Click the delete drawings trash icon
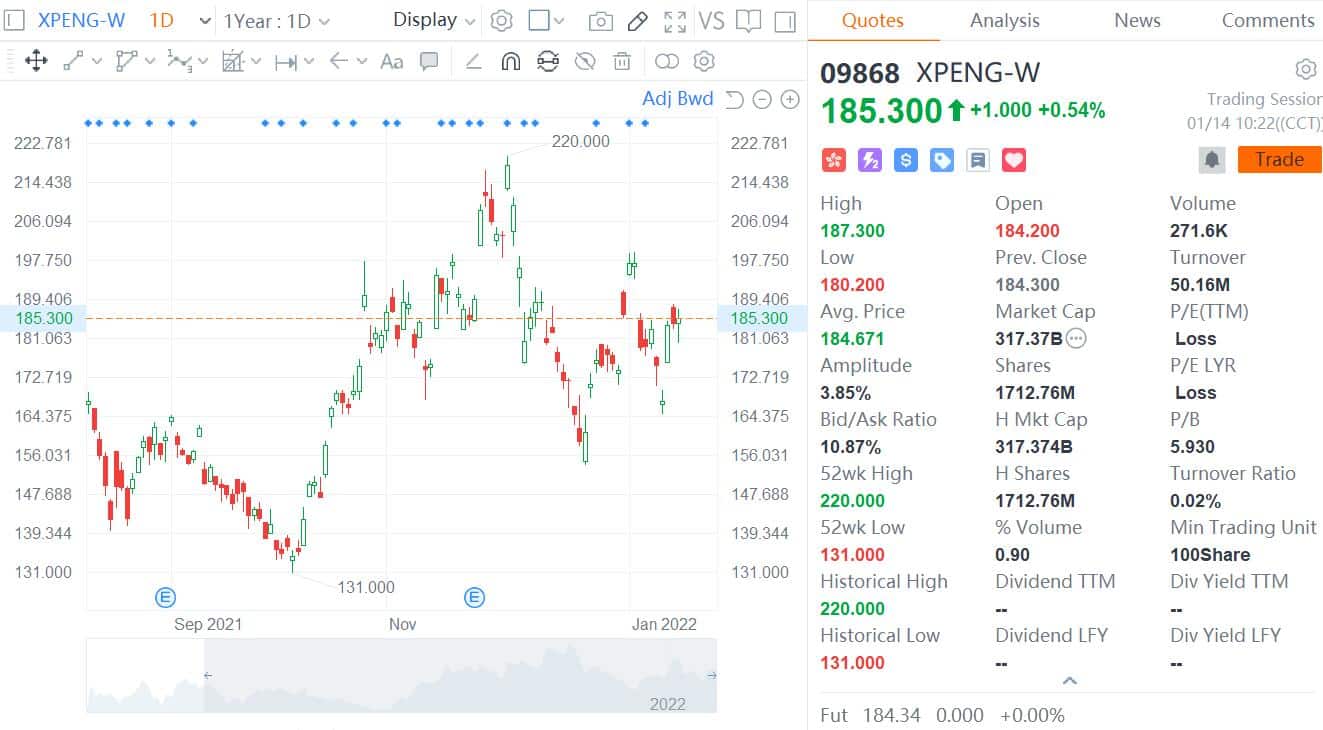Screen dimensions: 1323x730 623,61
